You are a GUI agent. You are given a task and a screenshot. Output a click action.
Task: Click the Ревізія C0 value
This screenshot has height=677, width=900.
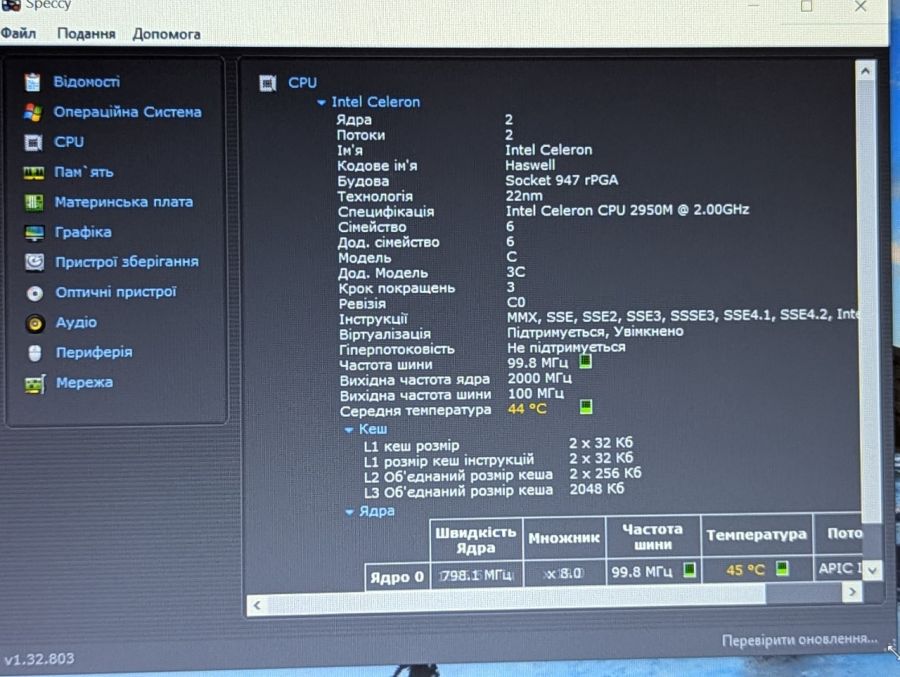click(x=515, y=303)
